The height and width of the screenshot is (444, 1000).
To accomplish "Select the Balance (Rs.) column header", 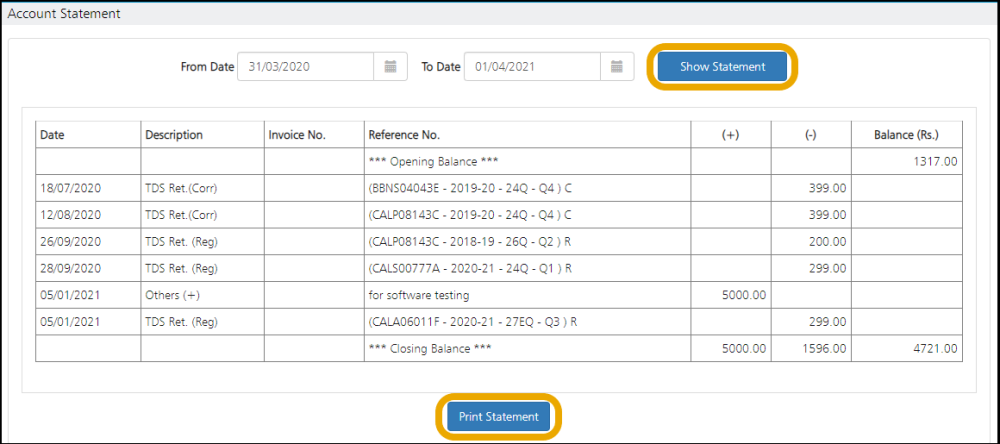I will [906, 135].
